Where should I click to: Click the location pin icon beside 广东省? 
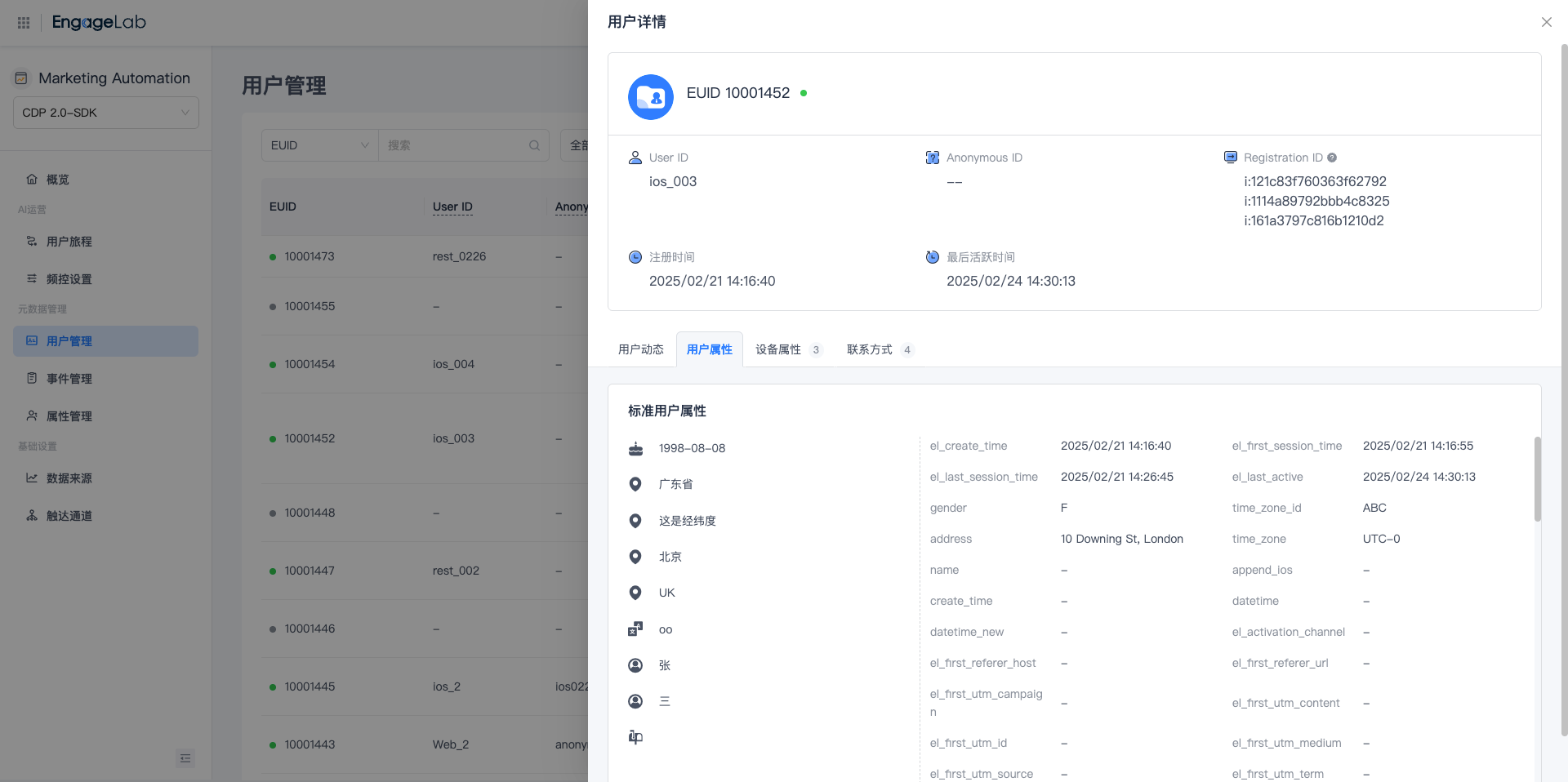click(x=635, y=484)
